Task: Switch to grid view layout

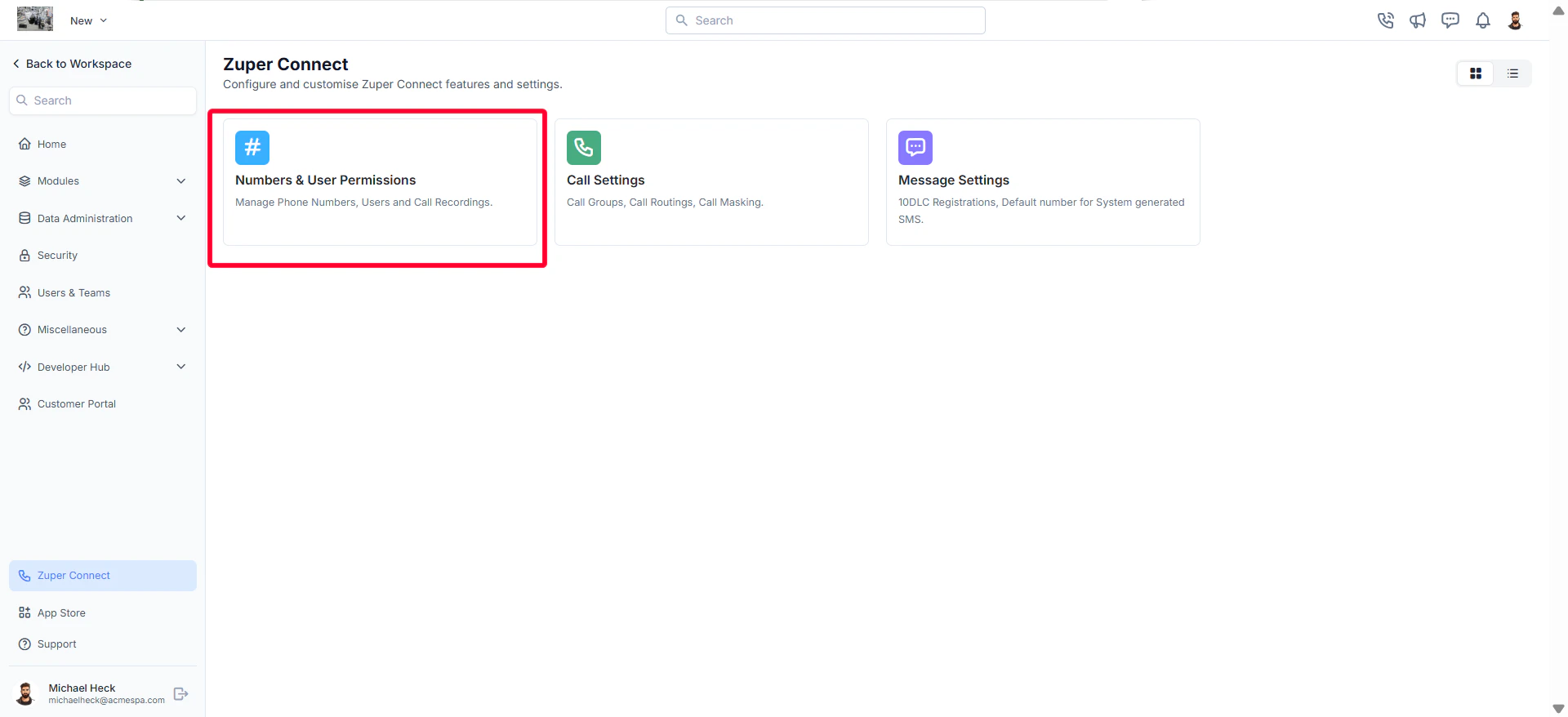Action: (1476, 73)
